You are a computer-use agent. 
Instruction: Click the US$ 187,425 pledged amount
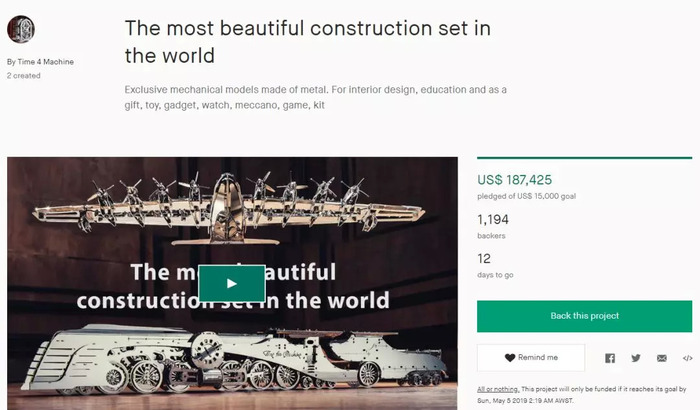pyautogui.click(x=514, y=180)
